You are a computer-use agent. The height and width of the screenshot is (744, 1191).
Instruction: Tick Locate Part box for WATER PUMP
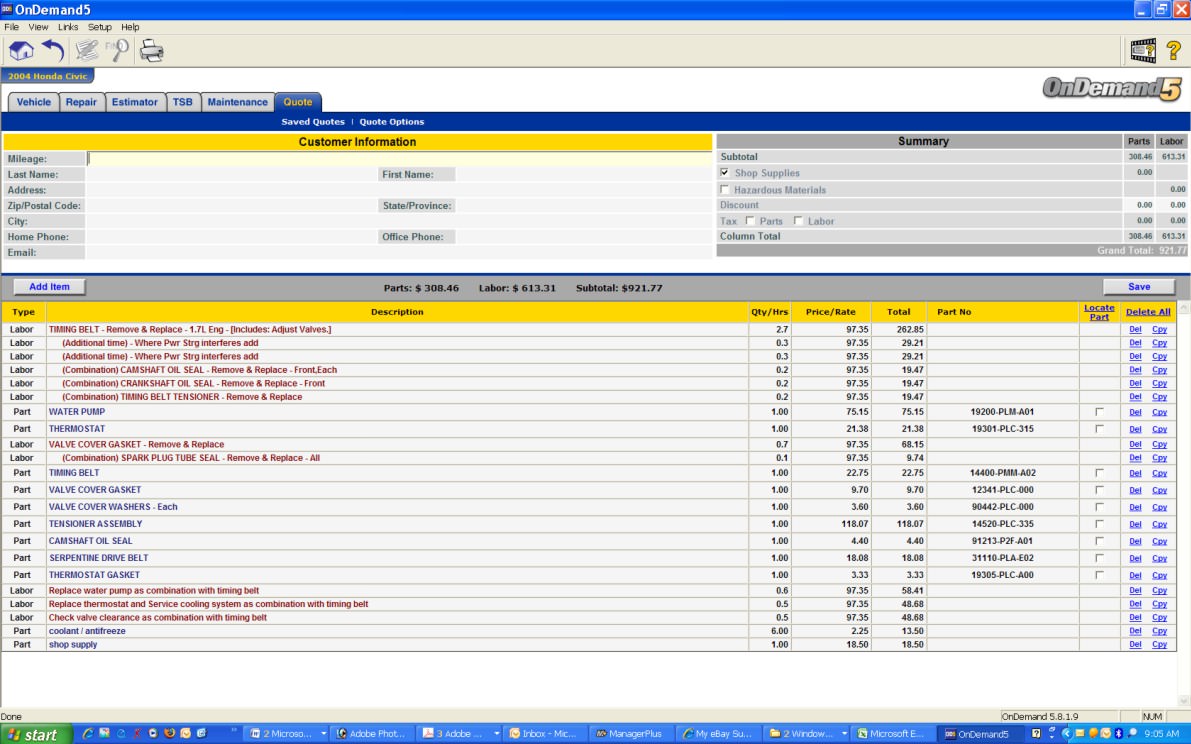point(1099,412)
